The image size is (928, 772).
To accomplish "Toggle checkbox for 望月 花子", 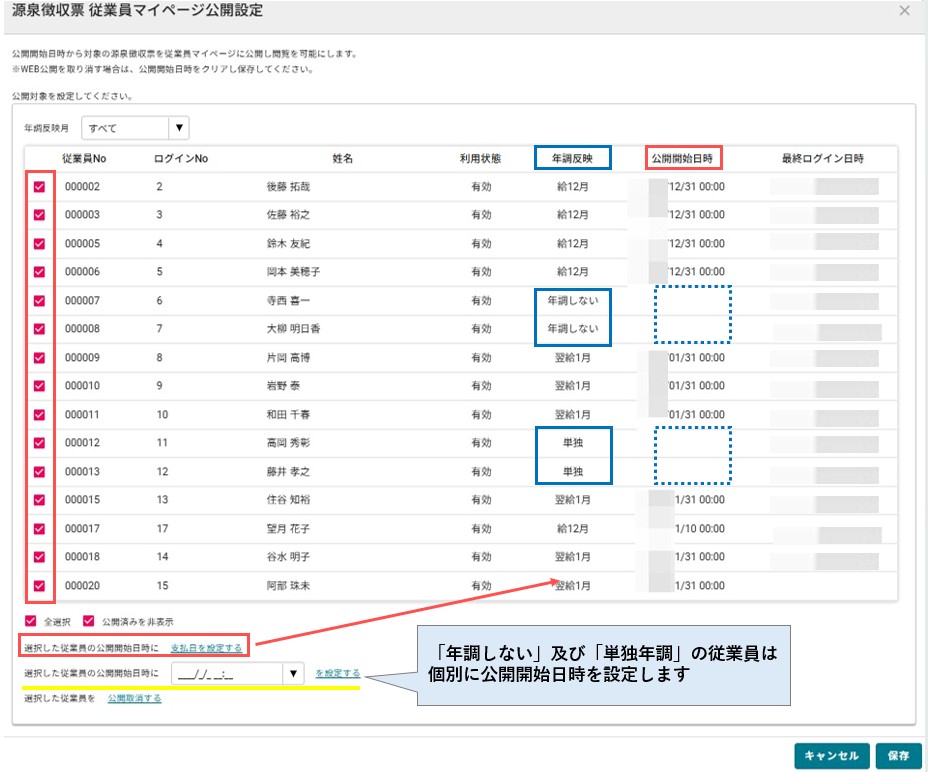I will pos(40,529).
